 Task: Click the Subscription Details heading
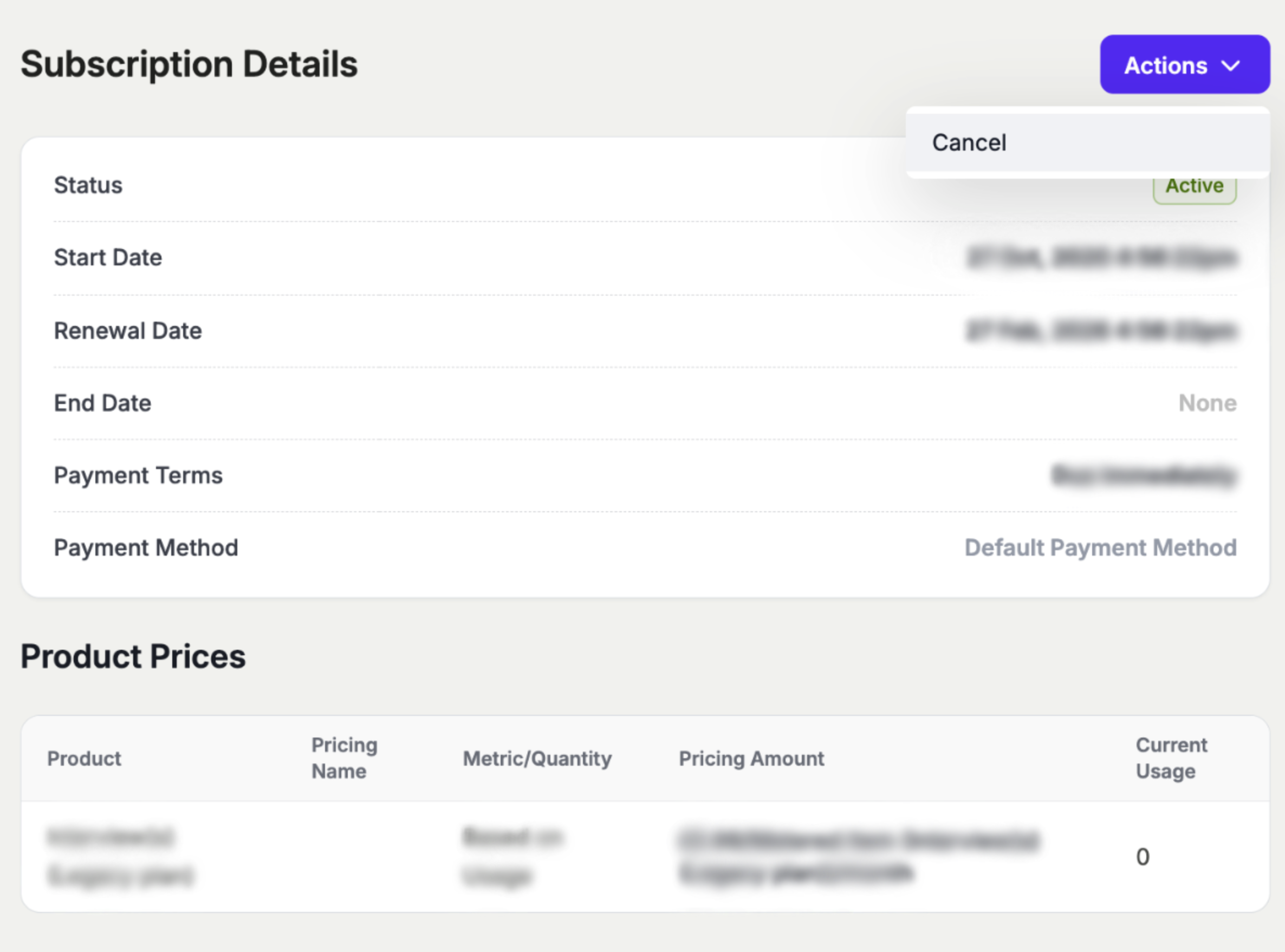click(x=189, y=64)
